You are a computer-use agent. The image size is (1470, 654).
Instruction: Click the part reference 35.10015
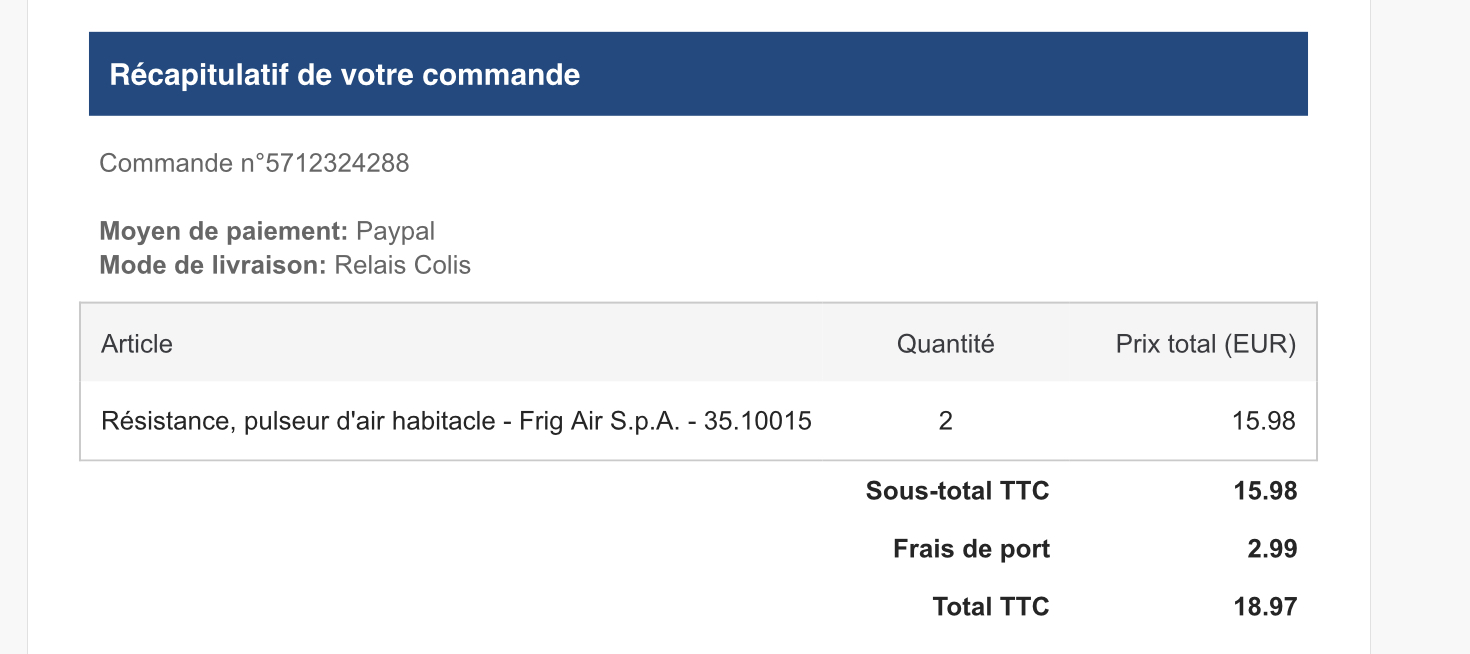coord(757,421)
